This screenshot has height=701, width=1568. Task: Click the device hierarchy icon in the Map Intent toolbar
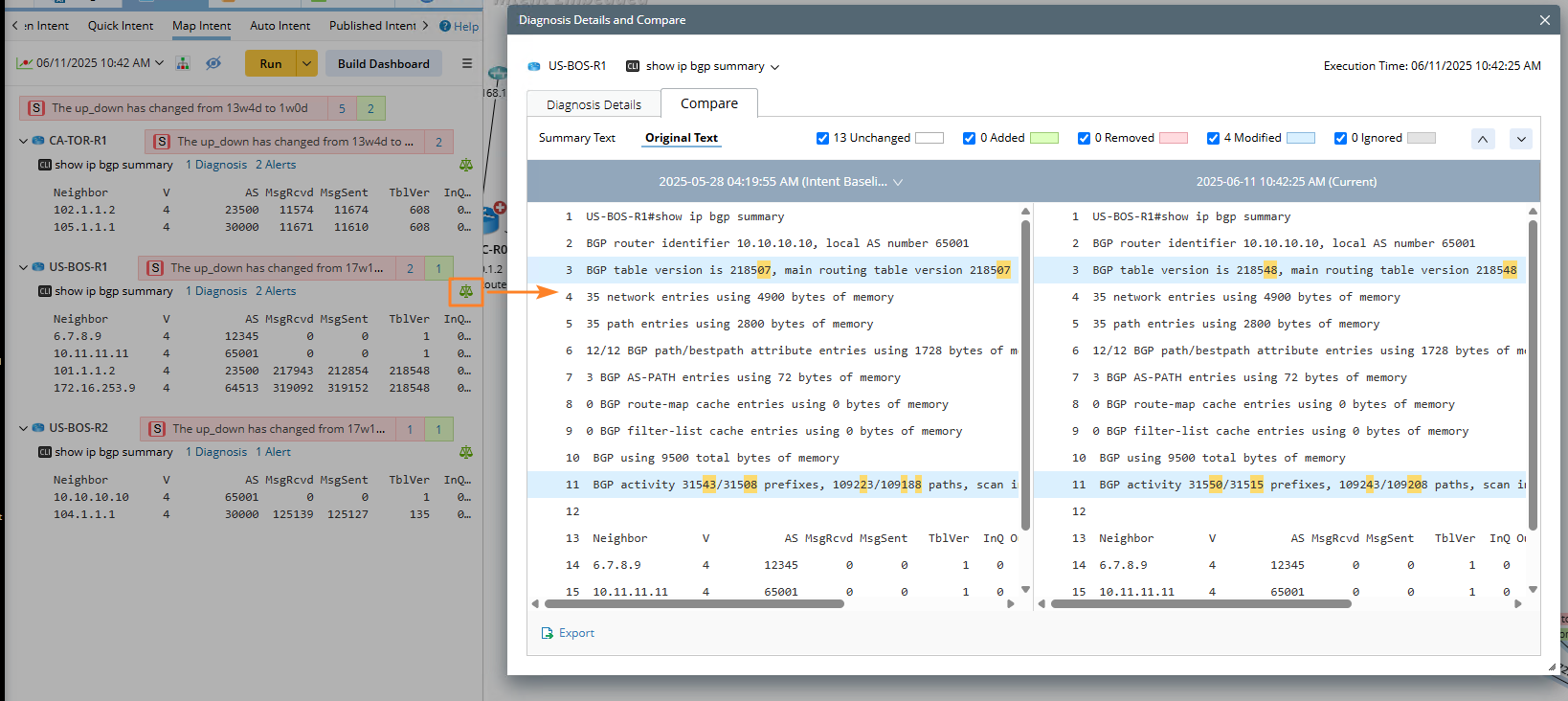(183, 63)
